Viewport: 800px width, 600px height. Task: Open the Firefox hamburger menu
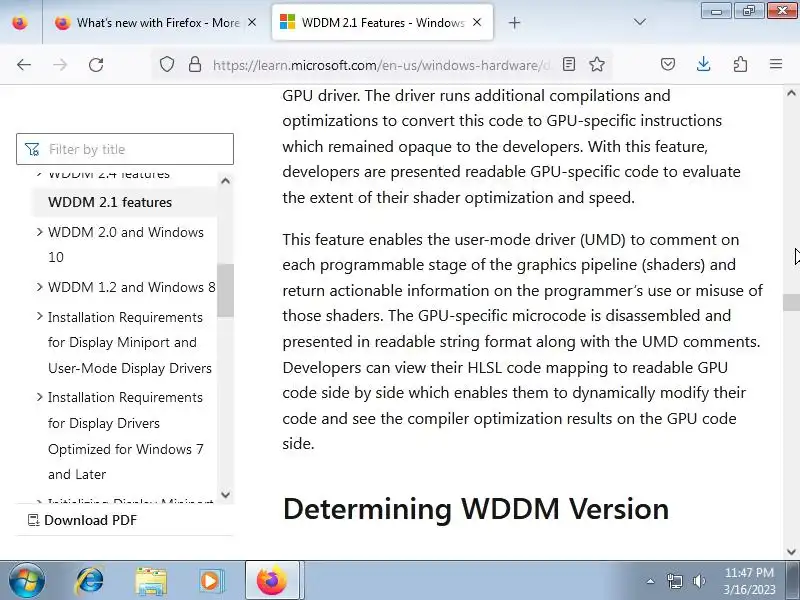pos(776,64)
